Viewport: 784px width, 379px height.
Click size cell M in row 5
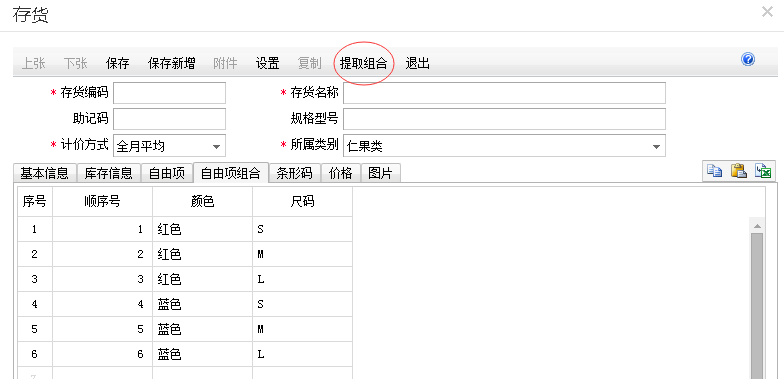coord(302,330)
